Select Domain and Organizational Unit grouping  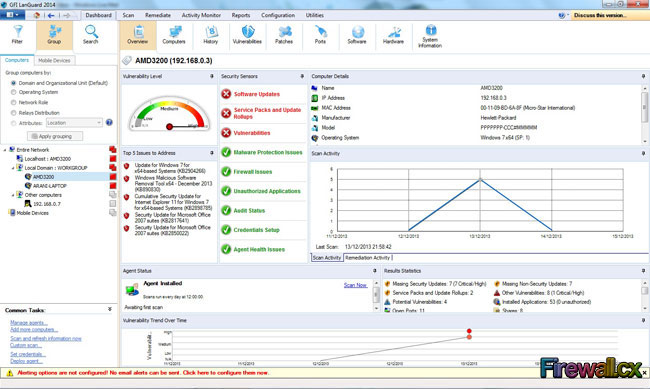pos(14,83)
